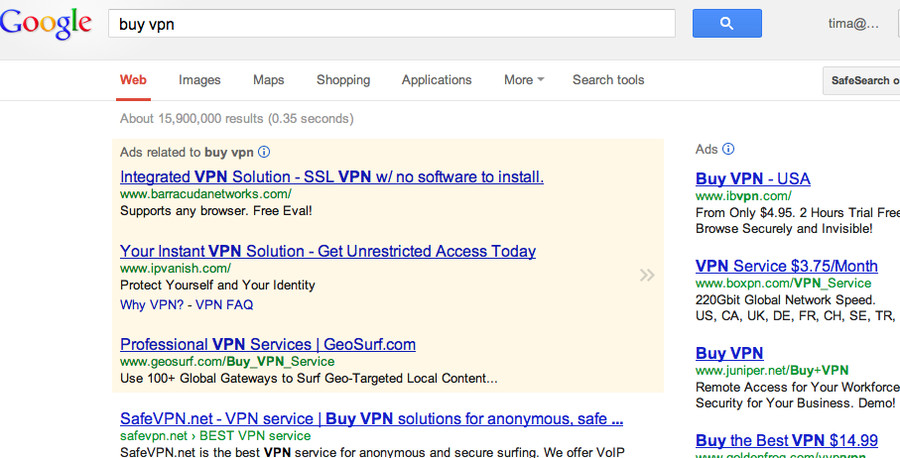Click the Google logo
900x458 pixels.
click(x=46, y=24)
